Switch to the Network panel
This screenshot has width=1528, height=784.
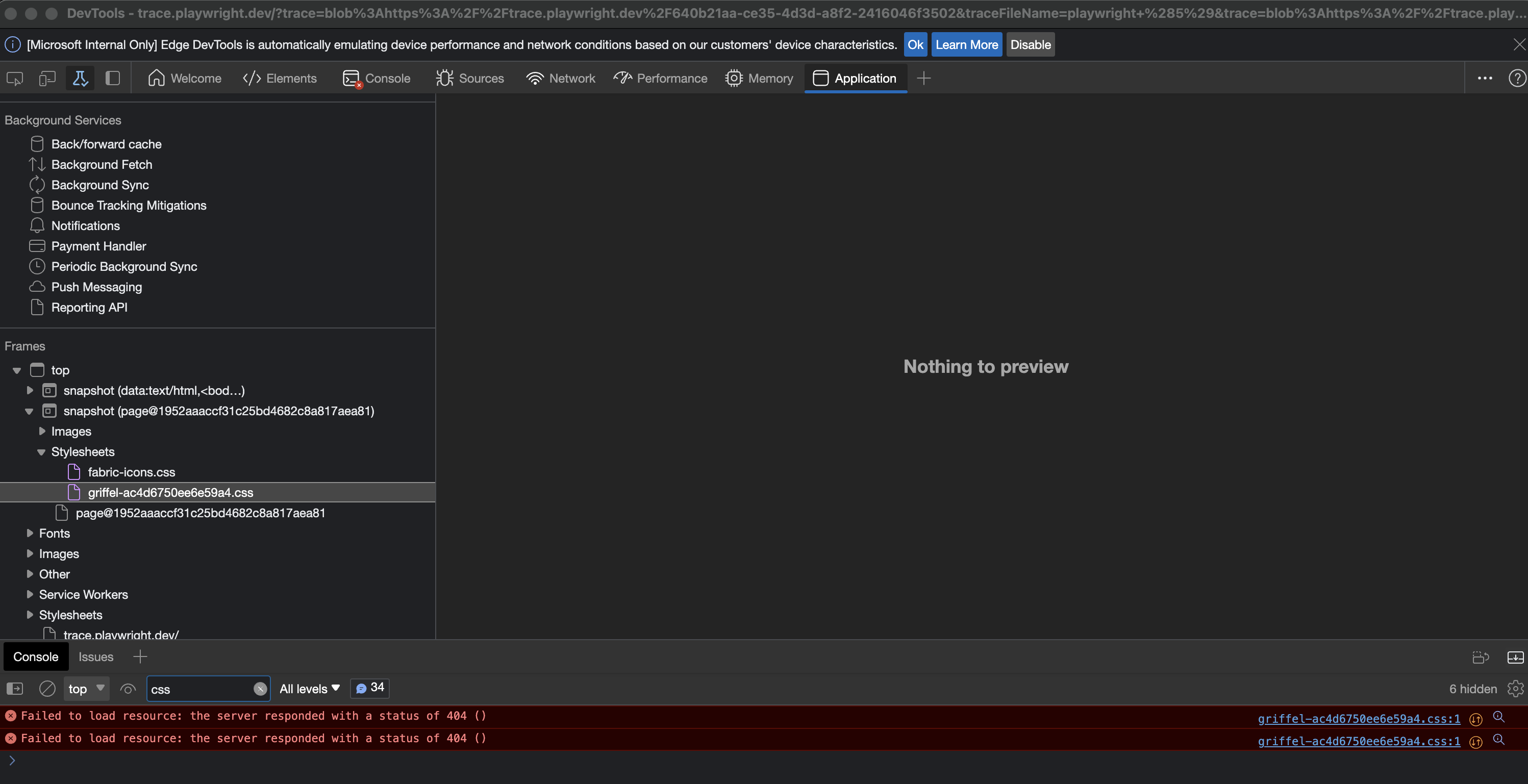560,78
